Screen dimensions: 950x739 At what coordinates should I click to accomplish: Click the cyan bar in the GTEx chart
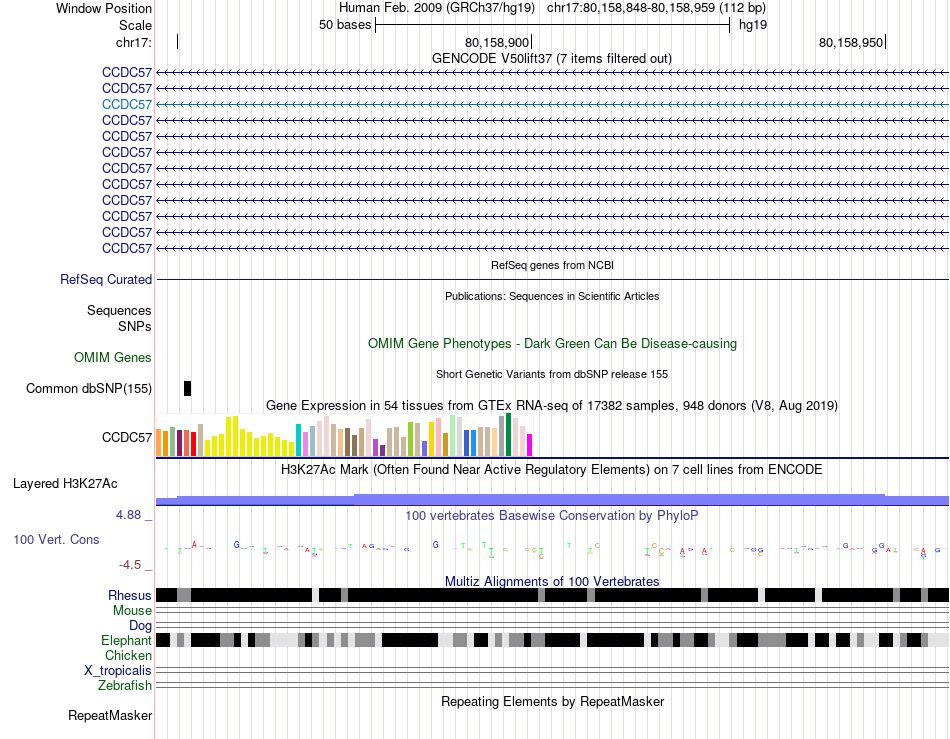pyautogui.click(x=299, y=440)
